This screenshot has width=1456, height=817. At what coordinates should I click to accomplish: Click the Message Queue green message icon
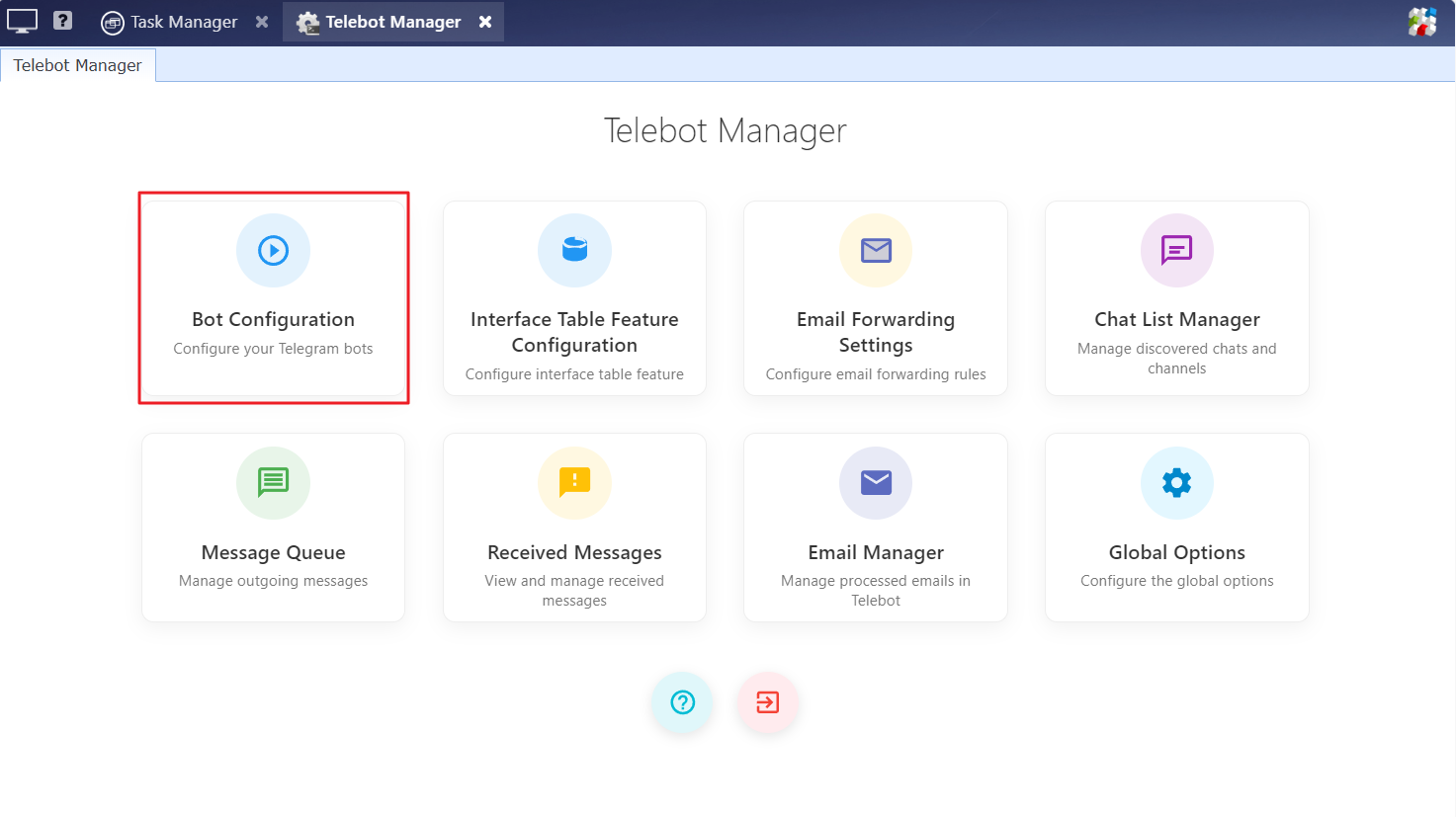click(x=273, y=482)
